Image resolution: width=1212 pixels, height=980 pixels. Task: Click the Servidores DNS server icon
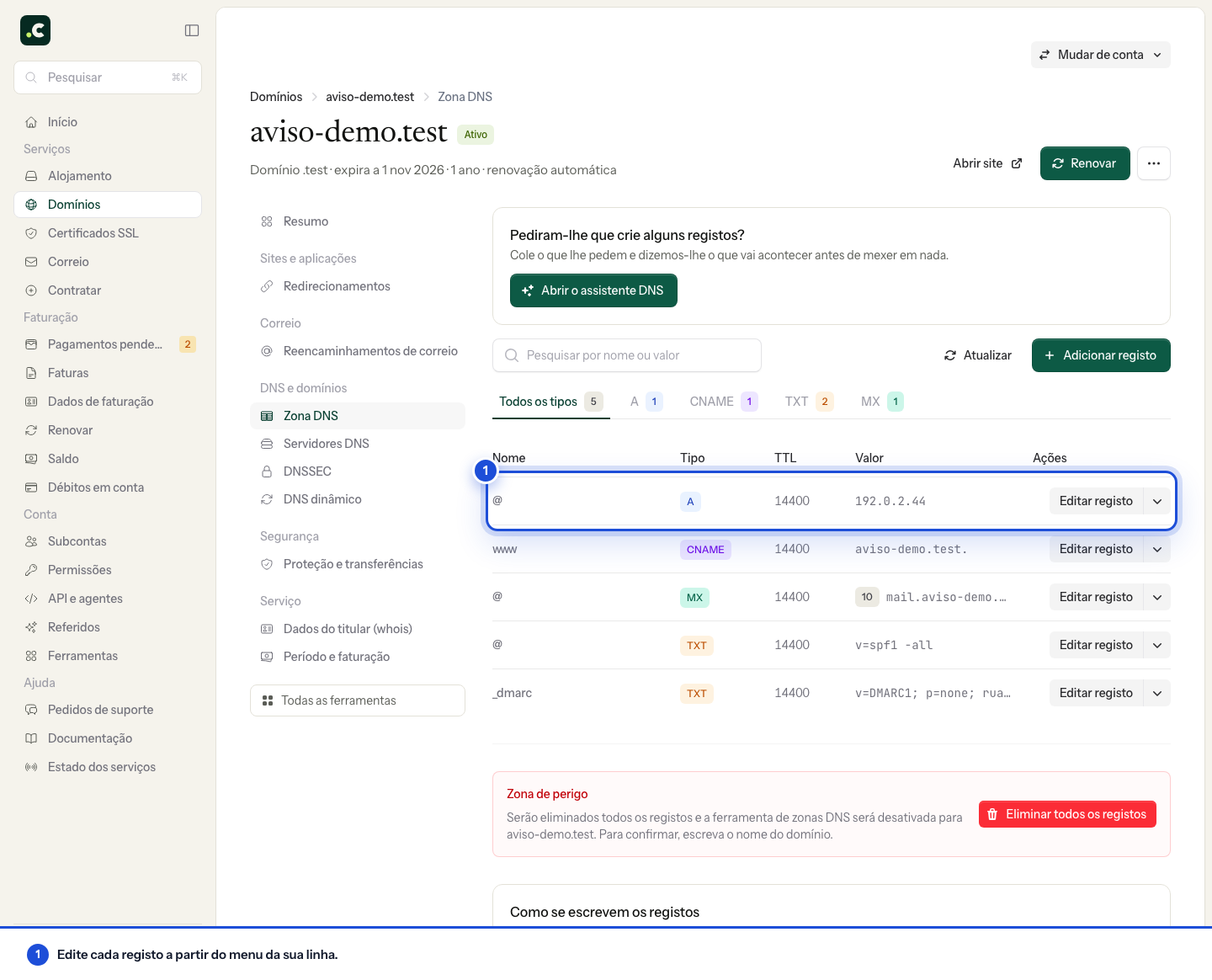(267, 444)
